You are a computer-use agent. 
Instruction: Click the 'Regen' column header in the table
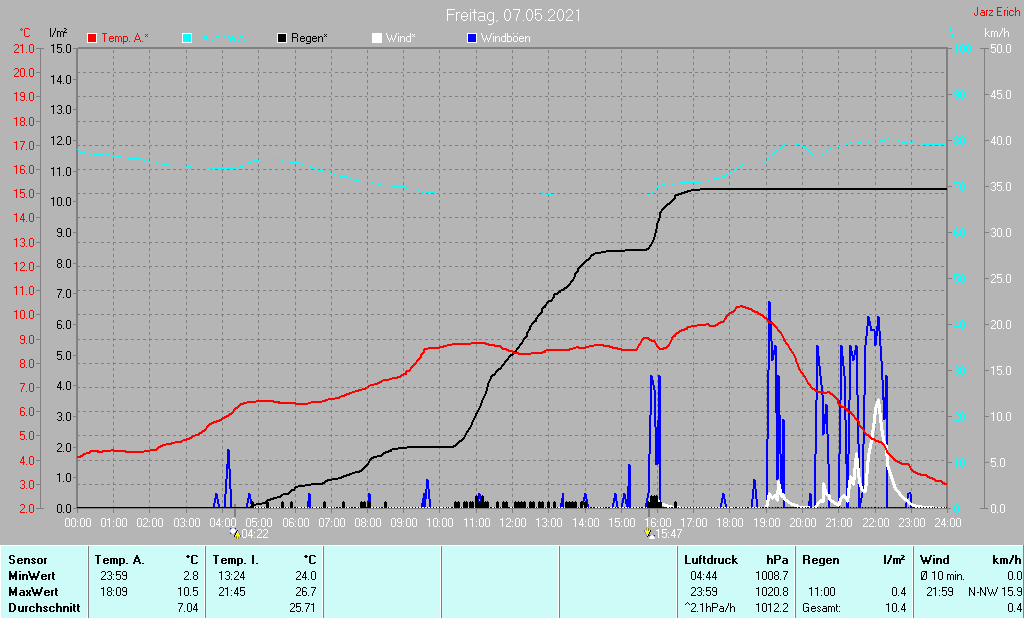(x=821, y=560)
